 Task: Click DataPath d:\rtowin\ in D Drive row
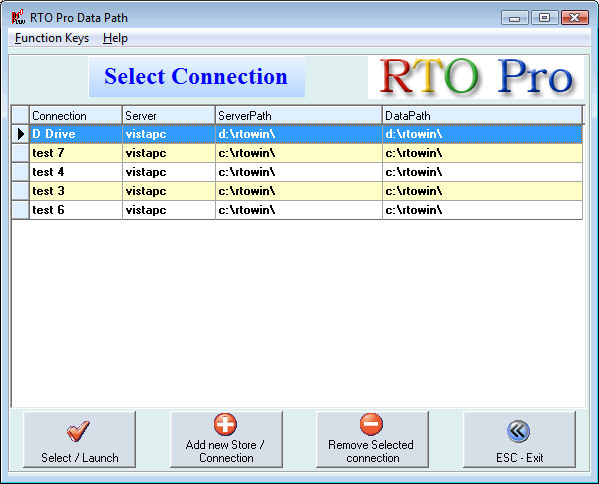click(x=482, y=134)
